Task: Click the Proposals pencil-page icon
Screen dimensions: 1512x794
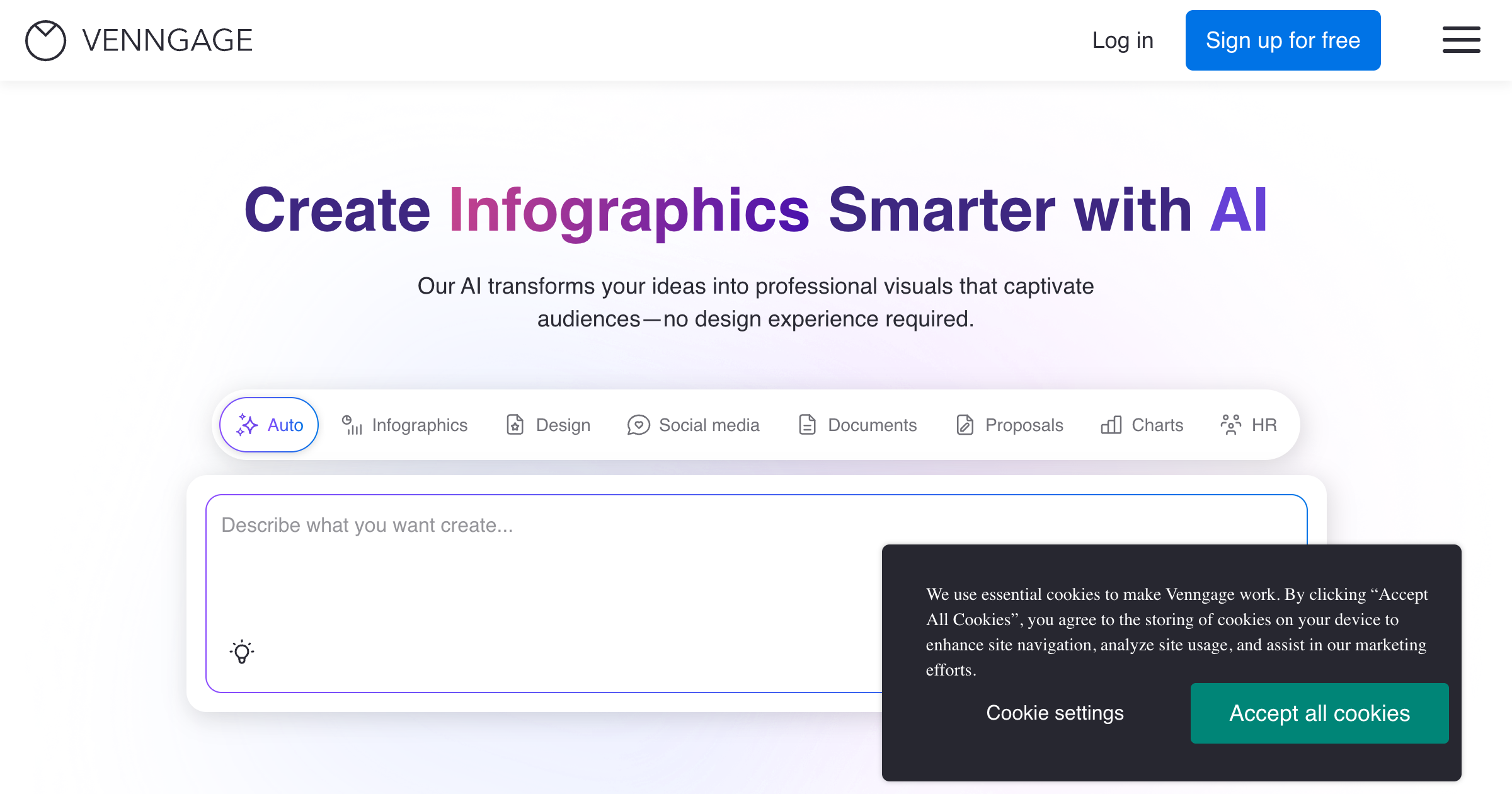Action: (965, 425)
